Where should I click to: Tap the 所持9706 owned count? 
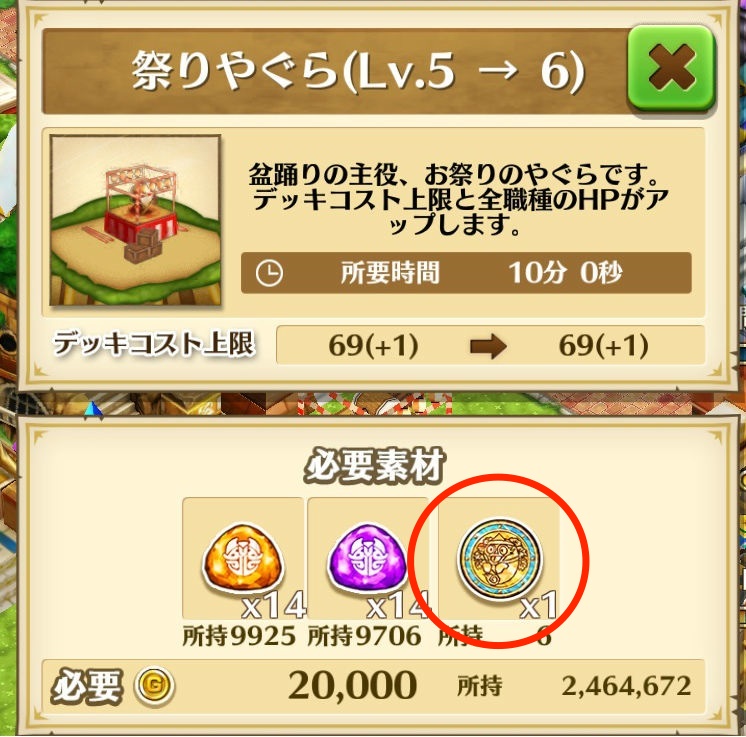[x=364, y=636]
